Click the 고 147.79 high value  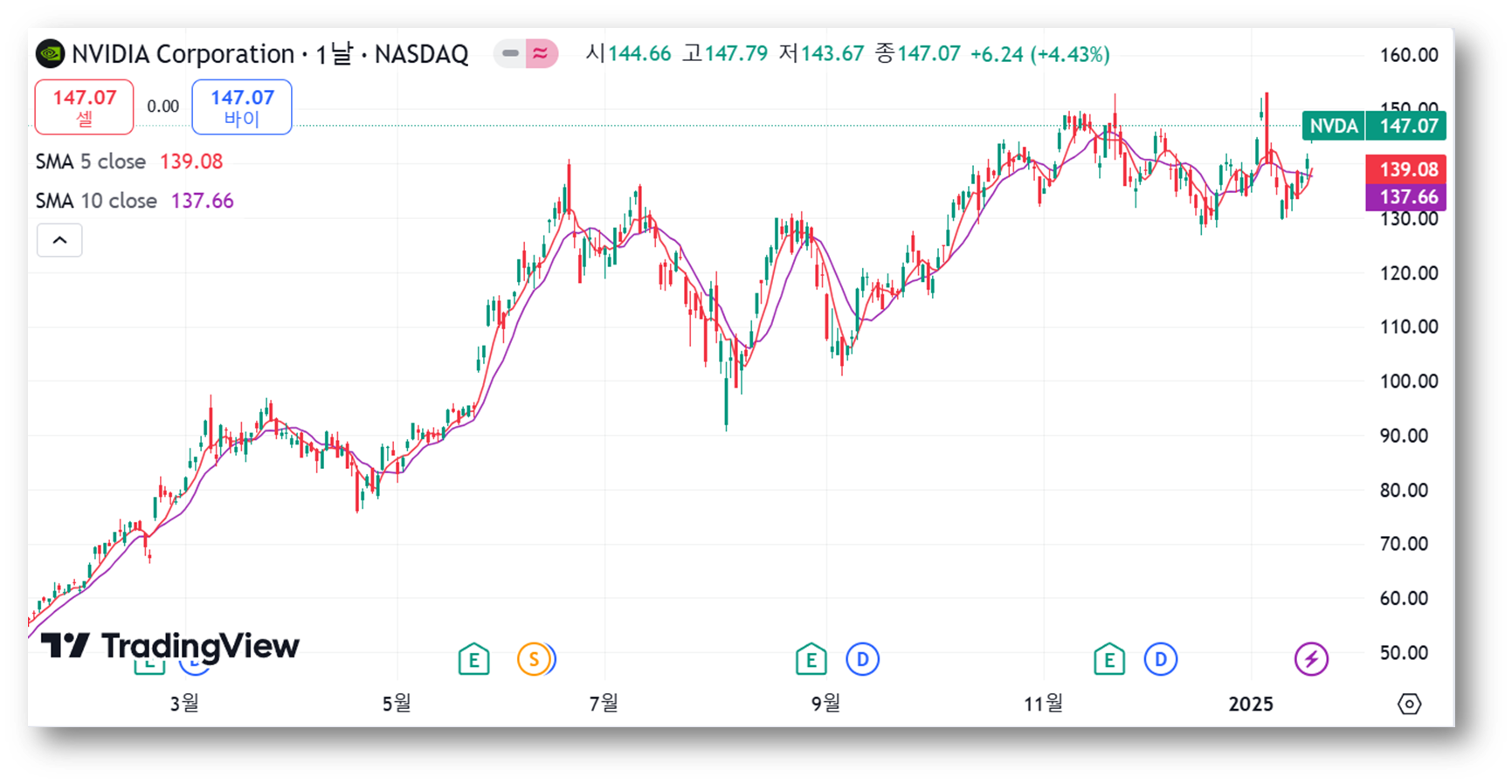[725, 54]
